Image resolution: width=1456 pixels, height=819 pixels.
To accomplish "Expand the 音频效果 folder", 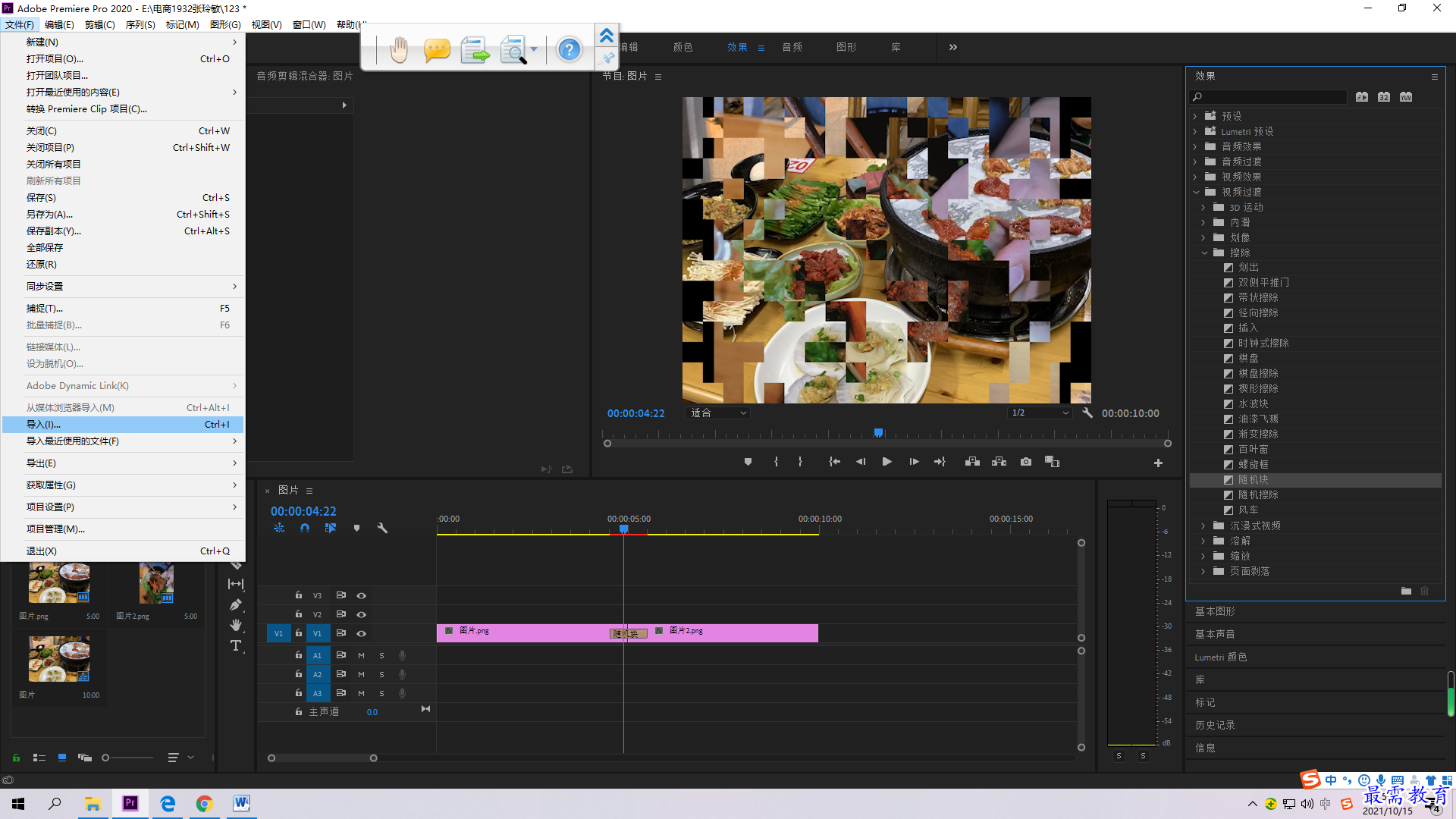I will coord(1195,146).
